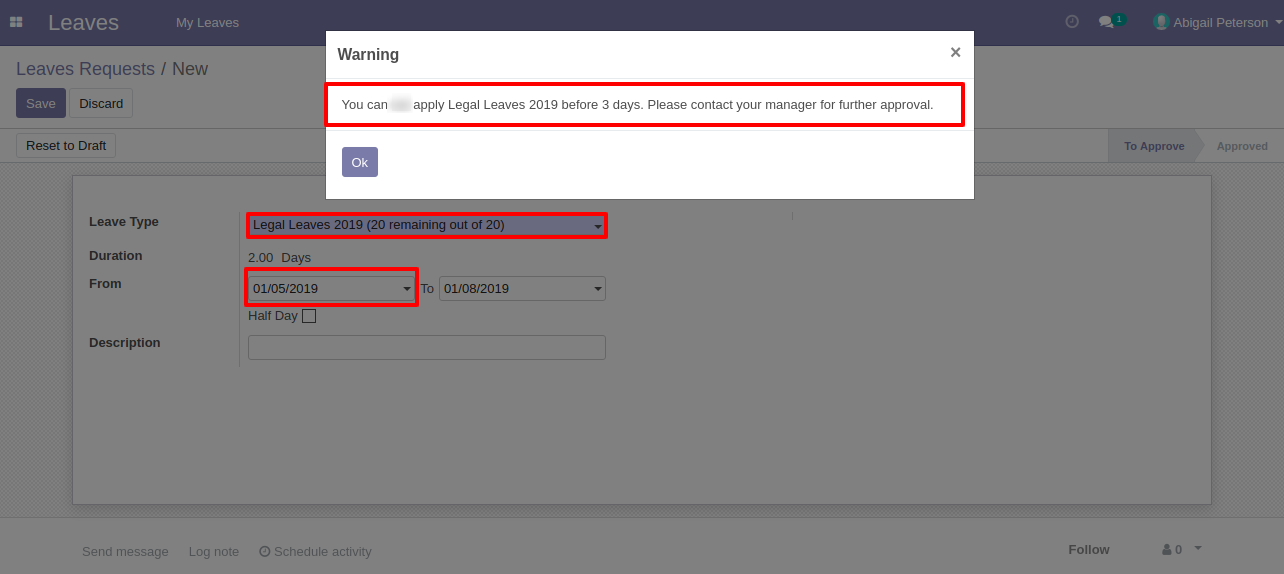Open the To date dropdown arrow
The width and height of the screenshot is (1284, 574).
click(x=598, y=289)
